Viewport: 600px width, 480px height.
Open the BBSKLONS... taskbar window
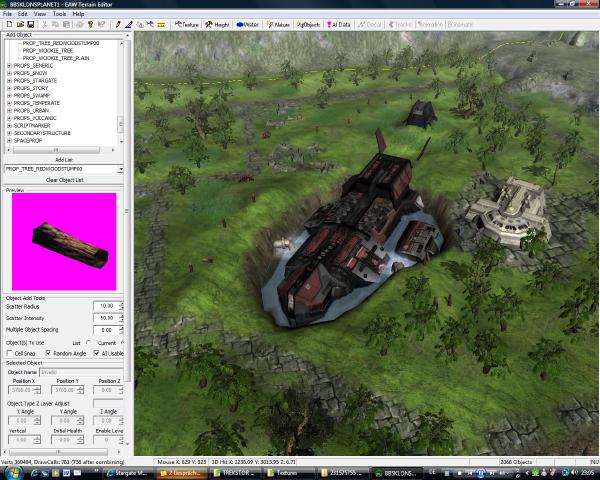click(x=396, y=473)
